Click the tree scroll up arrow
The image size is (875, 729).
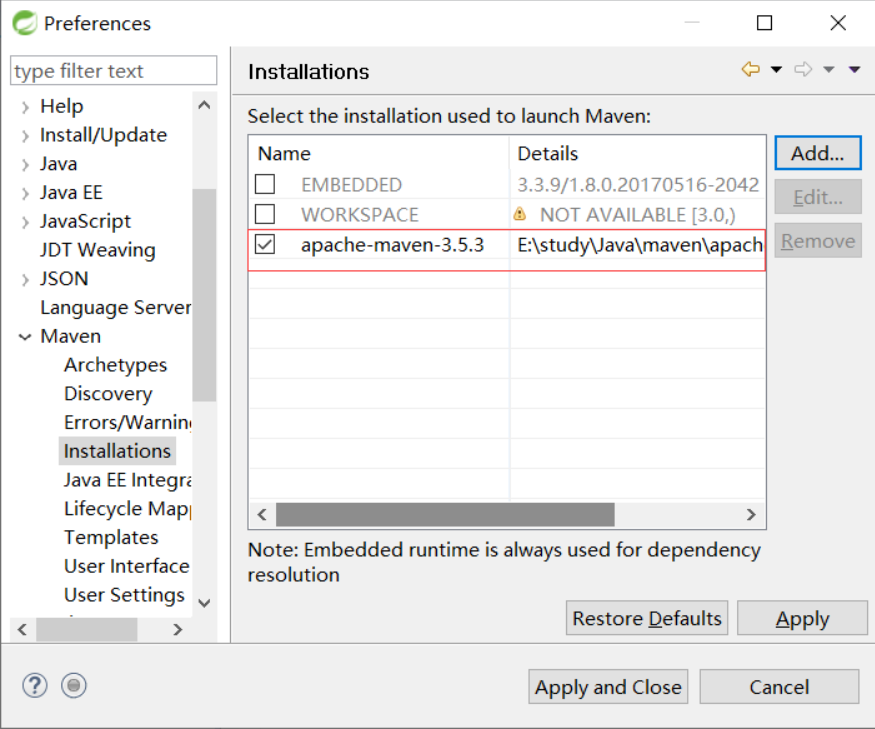[204, 105]
